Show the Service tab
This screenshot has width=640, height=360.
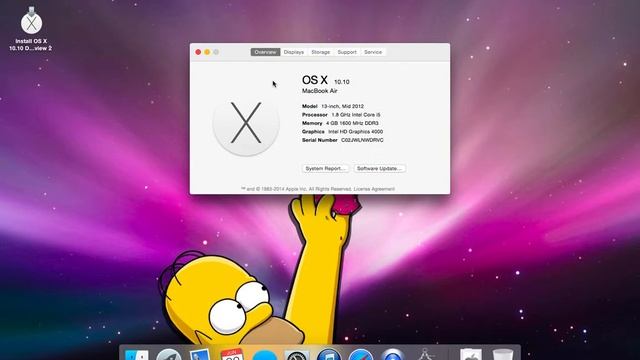(373, 52)
